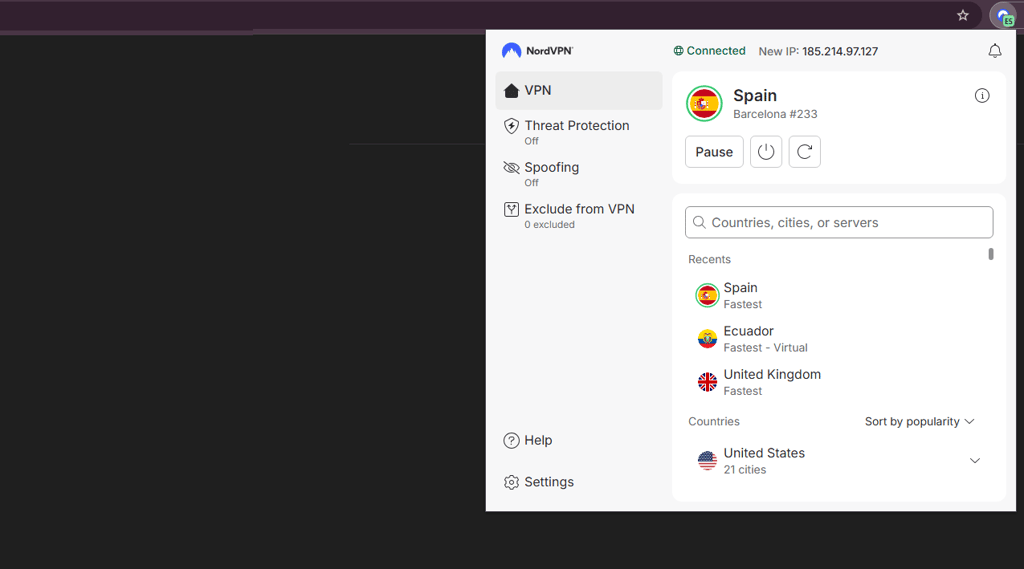Open Exclude from VPN section
The width and height of the screenshot is (1024, 569).
579,215
